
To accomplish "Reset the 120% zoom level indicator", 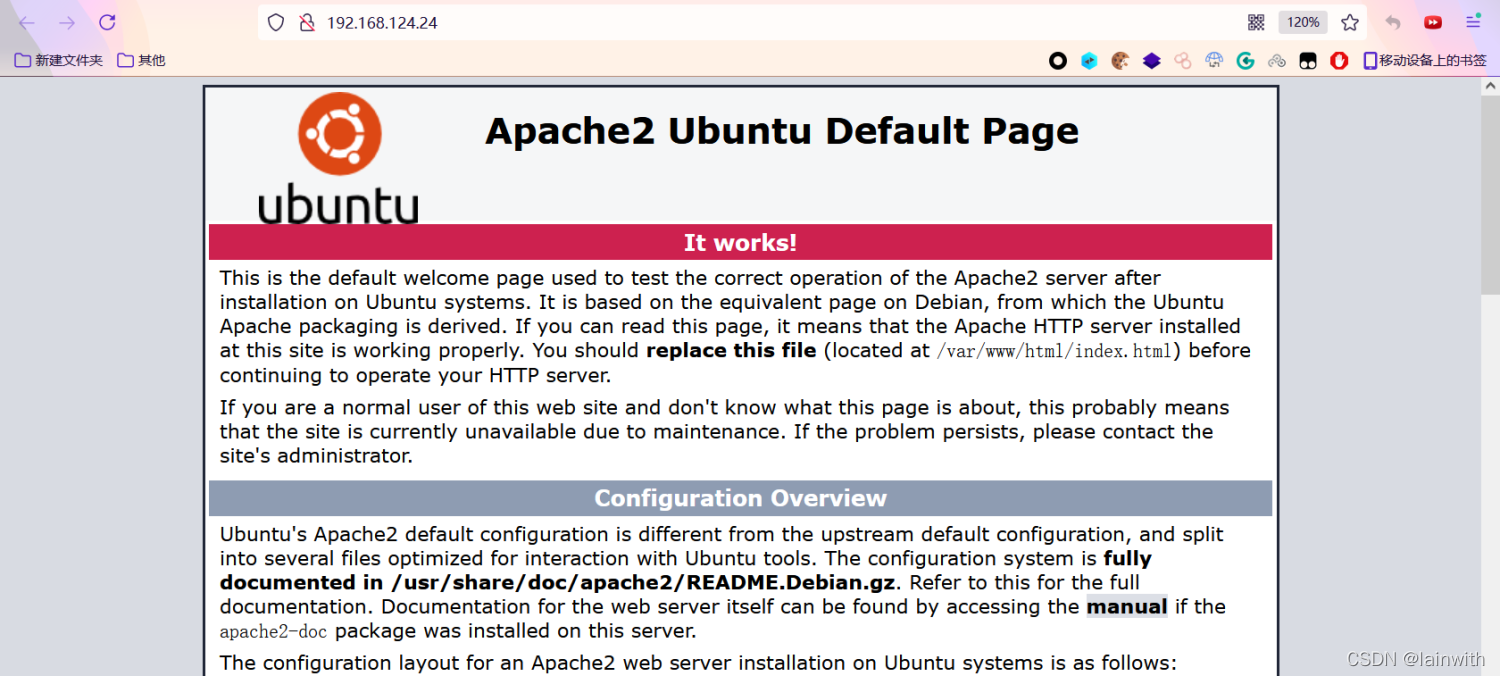I will click(x=1303, y=22).
